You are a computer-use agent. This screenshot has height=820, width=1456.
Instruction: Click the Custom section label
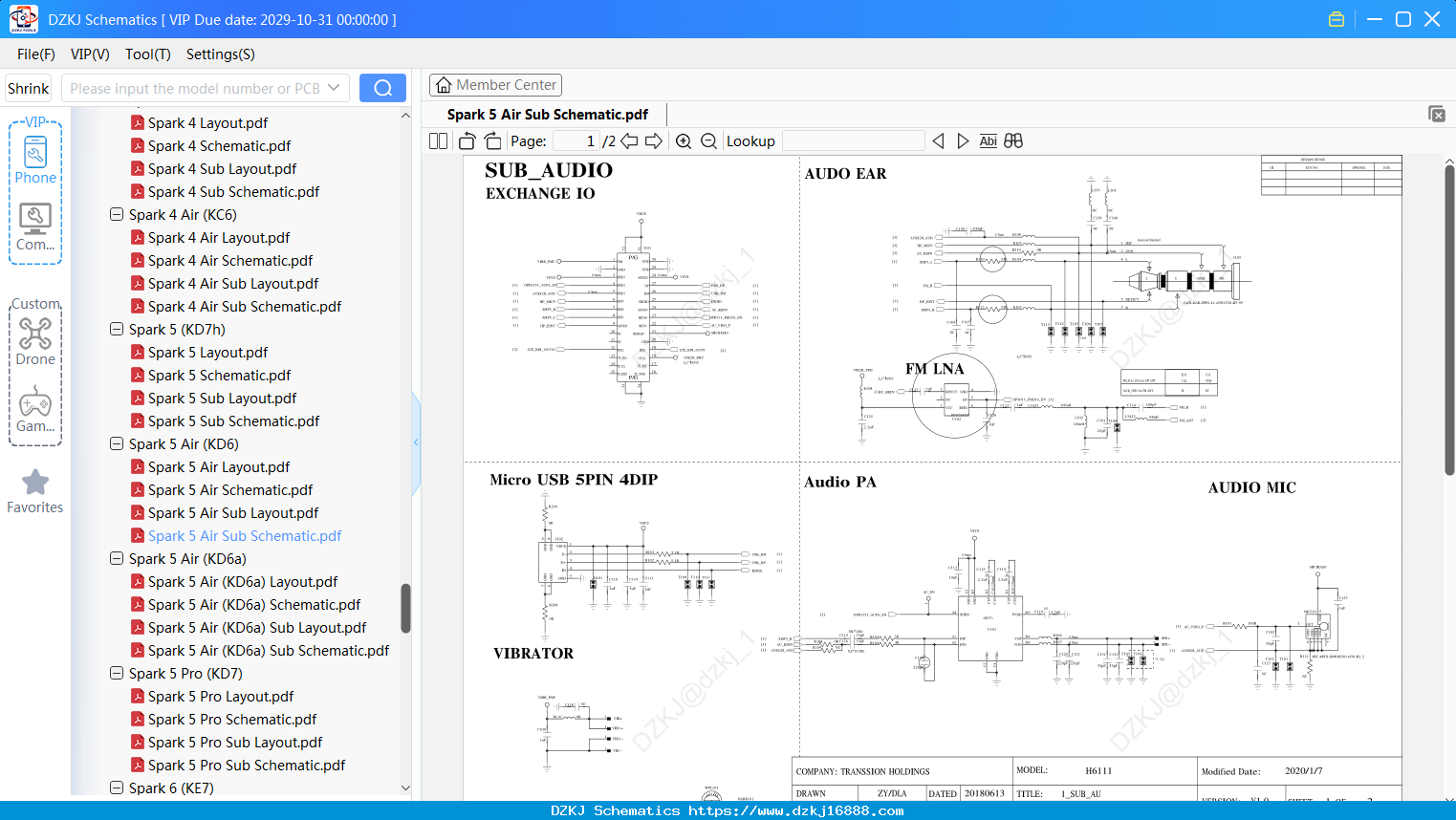click(35, 304)
